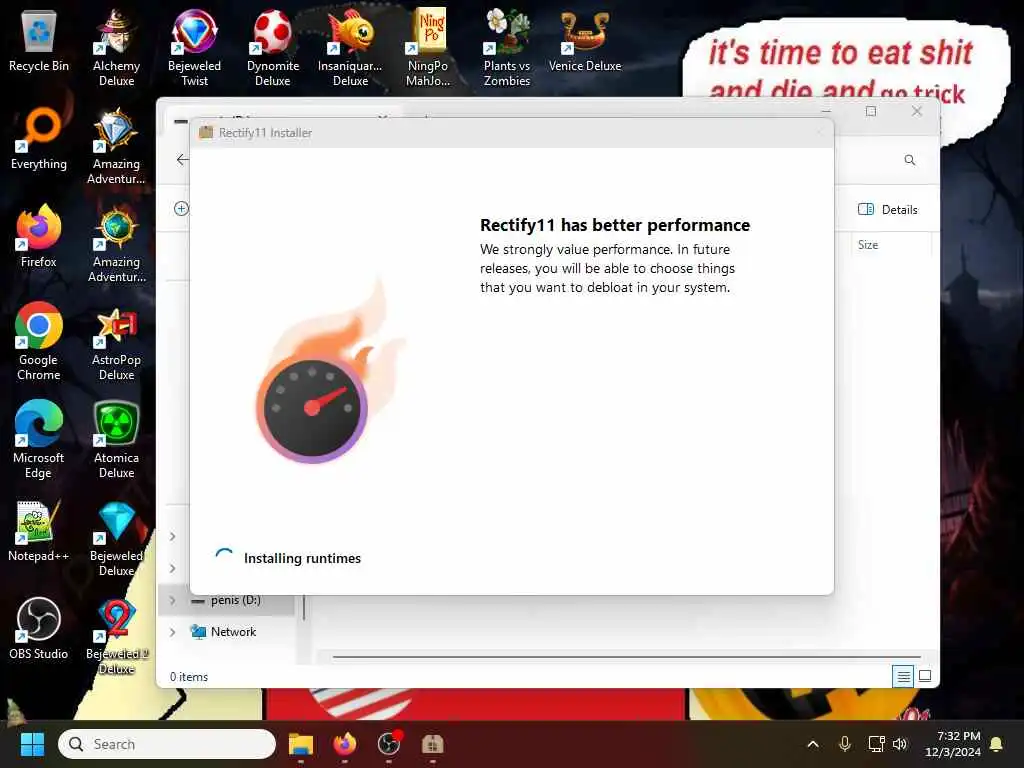Screen dimensions: 1024x768
Task: Open the Amazing Adventures globe icon shortcut
Action: point(116,243)
